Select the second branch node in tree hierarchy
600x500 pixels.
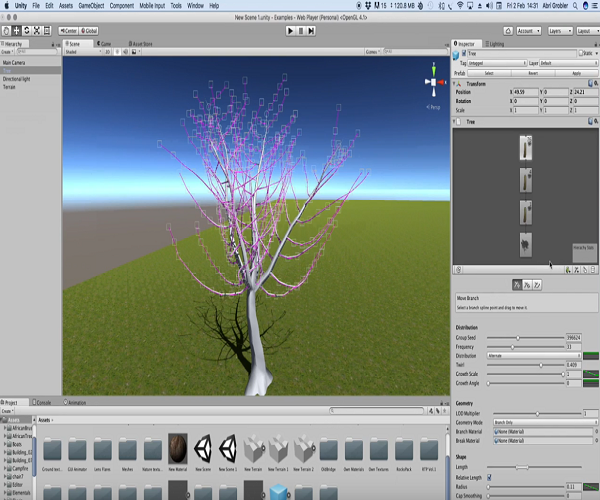(x=526, y=180)
